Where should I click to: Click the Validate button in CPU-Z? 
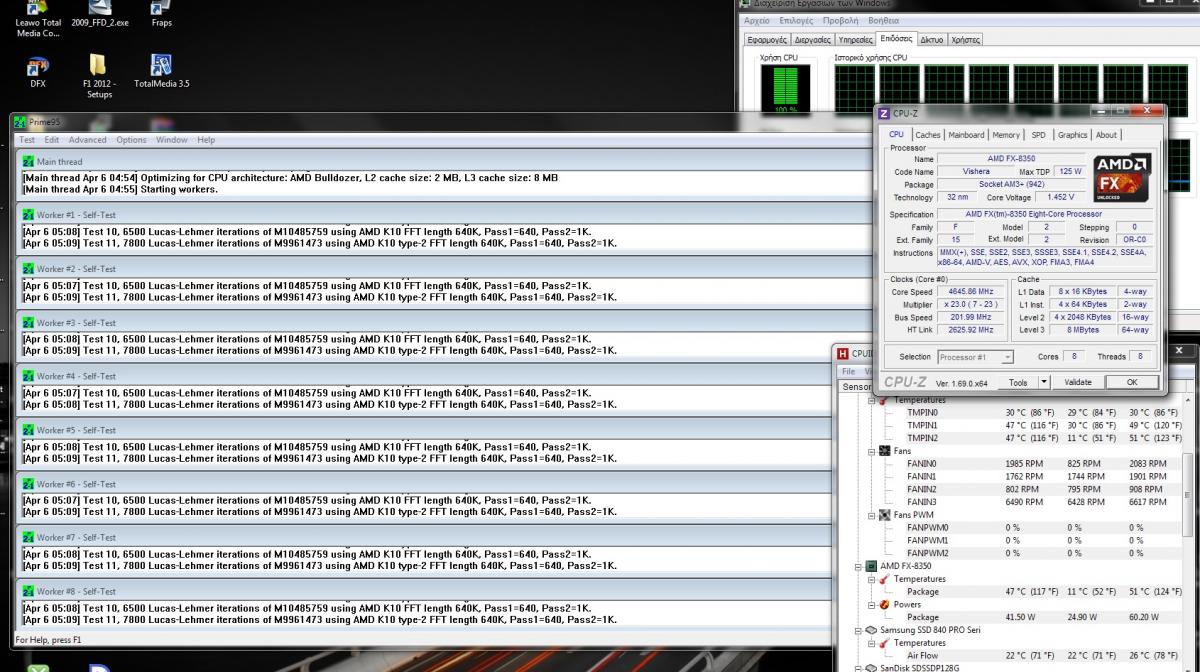click(x=1078, y=382)
